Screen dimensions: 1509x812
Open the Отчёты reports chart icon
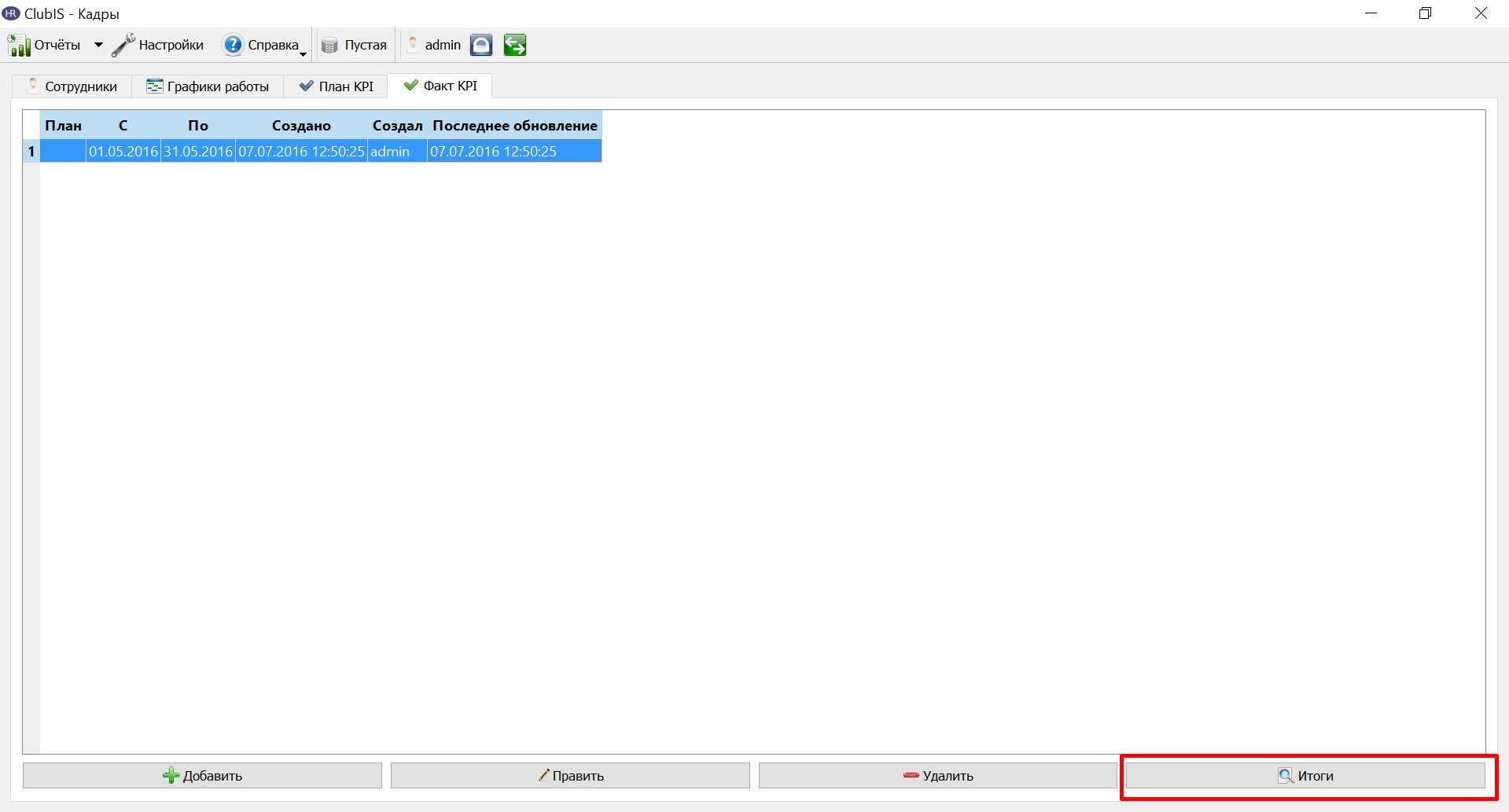click(x=19, y=46)
